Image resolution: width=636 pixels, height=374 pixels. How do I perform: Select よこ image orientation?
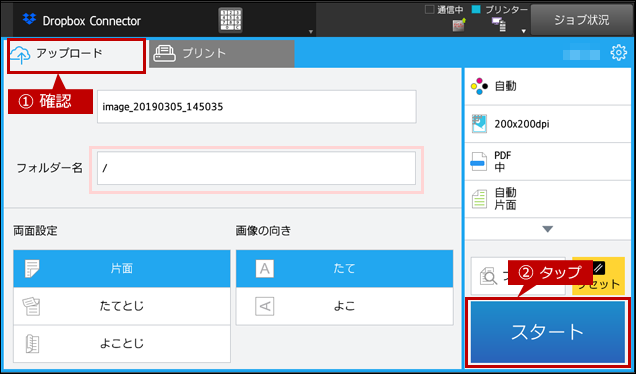coord(344,306)
